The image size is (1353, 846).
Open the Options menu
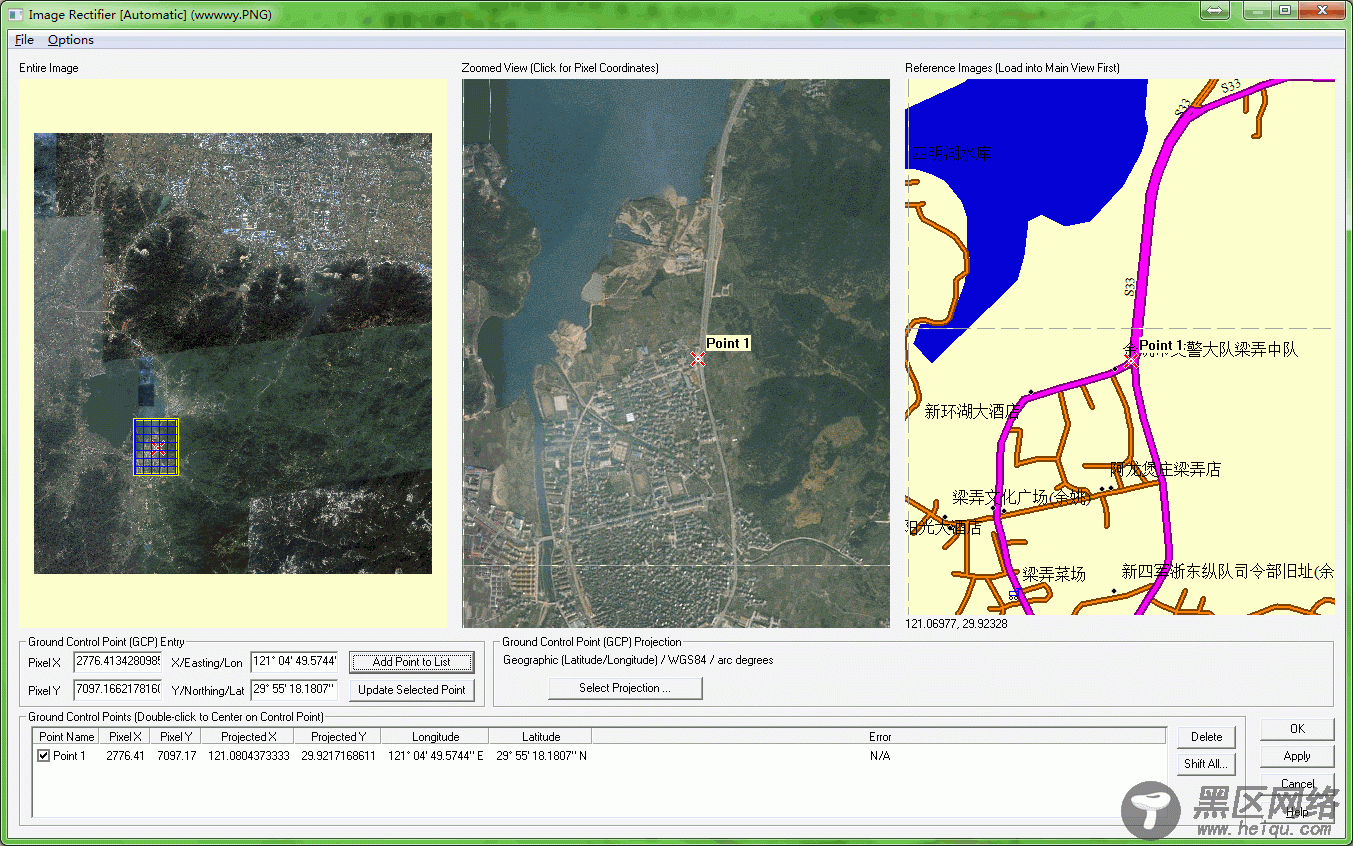(x=71, y=40)
